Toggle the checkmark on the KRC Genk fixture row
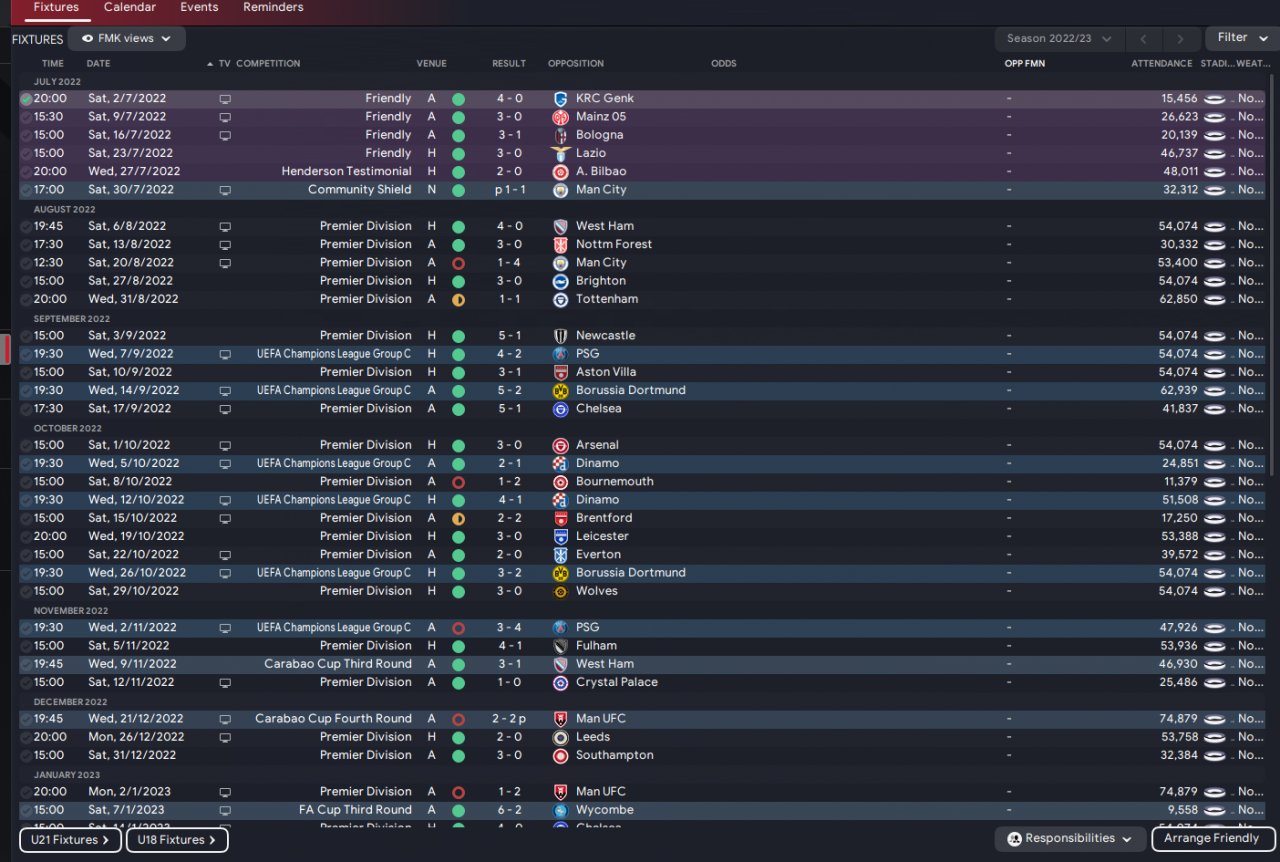The width and height of the screenshot is (1280, 862). point(26,99)
